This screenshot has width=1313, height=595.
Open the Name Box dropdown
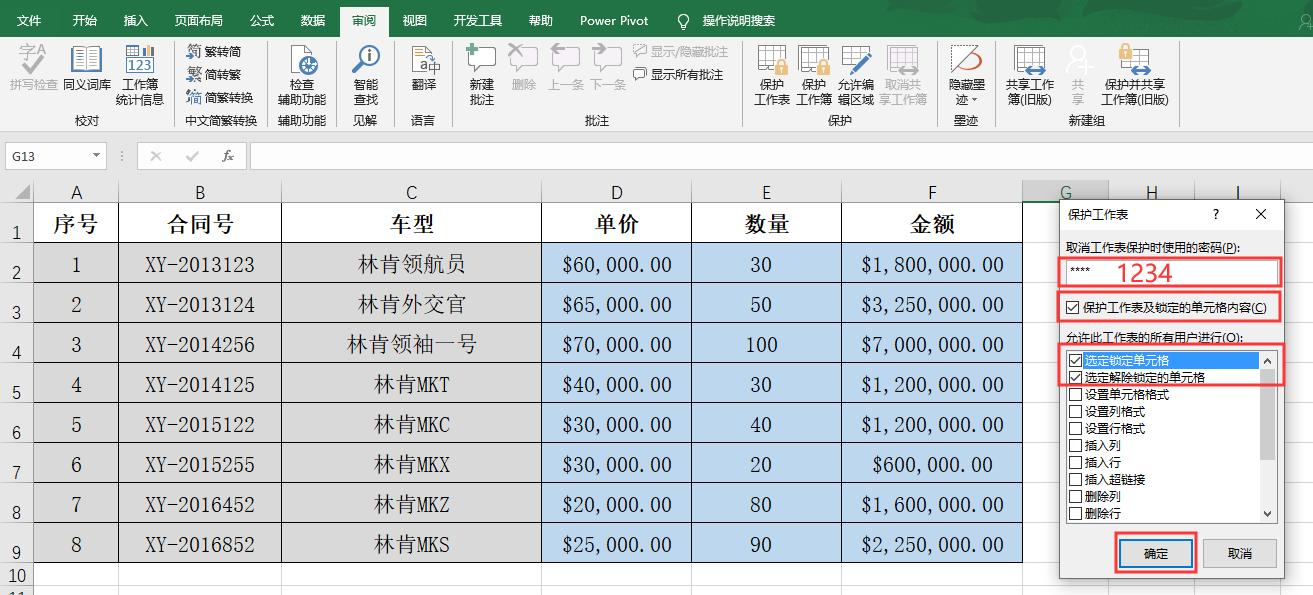[95, 157]
